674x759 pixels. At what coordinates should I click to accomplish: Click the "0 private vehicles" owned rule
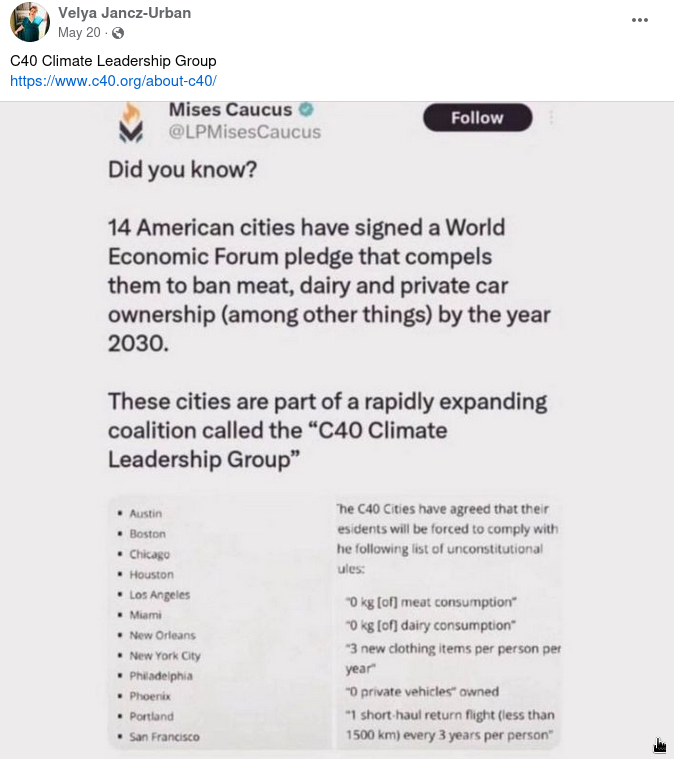point(421,691)
